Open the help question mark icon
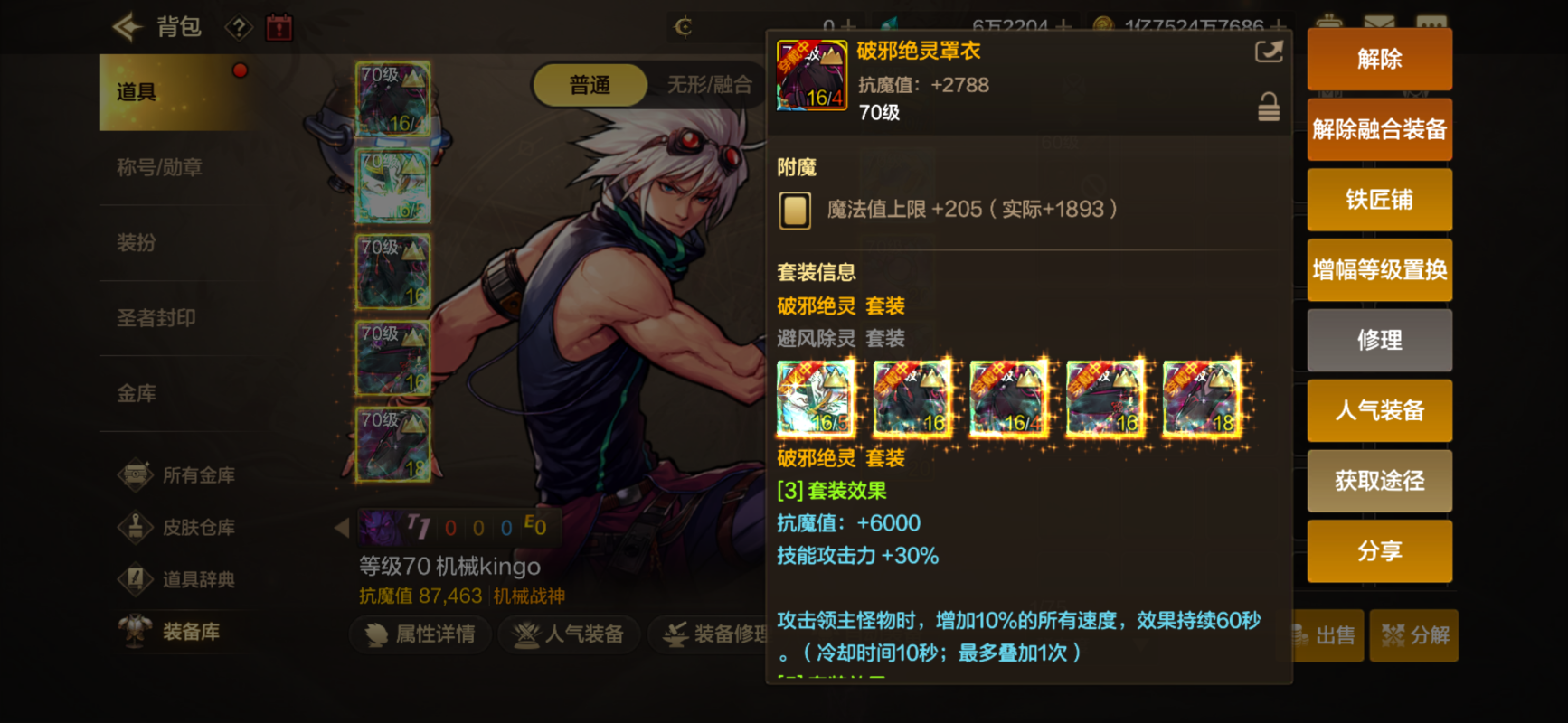Image resolution: width=1568 pixels, height=723 pixels. click(x=238, y=28)
